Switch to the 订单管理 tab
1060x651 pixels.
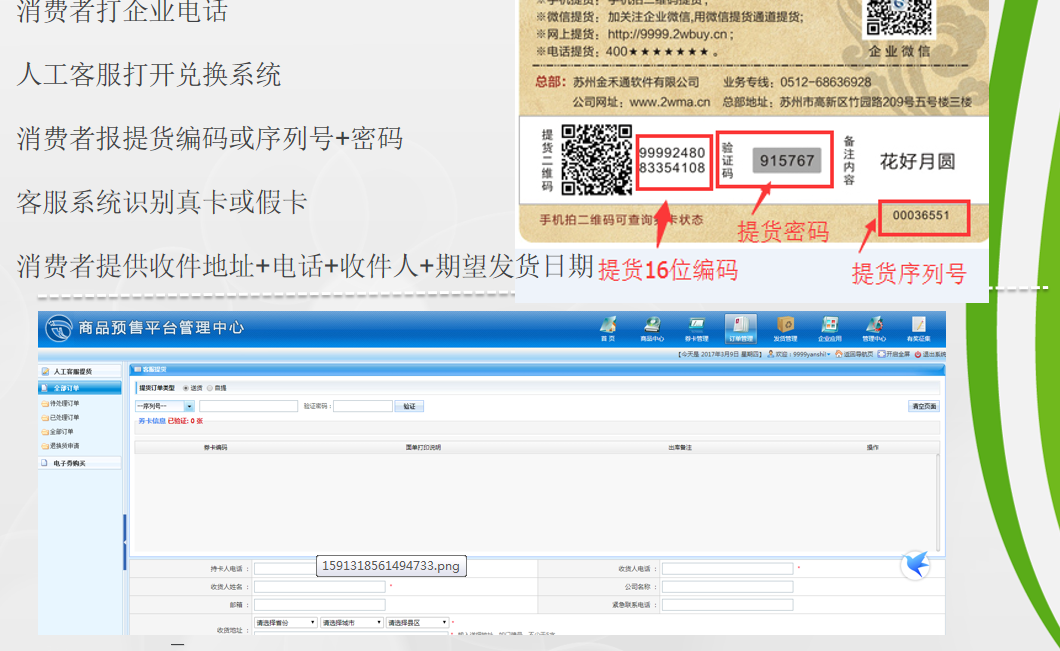740,328
